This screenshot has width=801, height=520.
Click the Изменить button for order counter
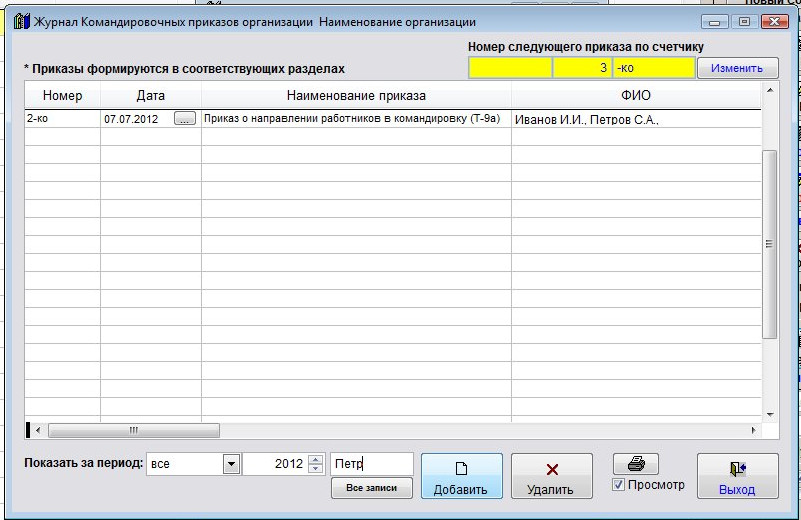click(737, 68)
